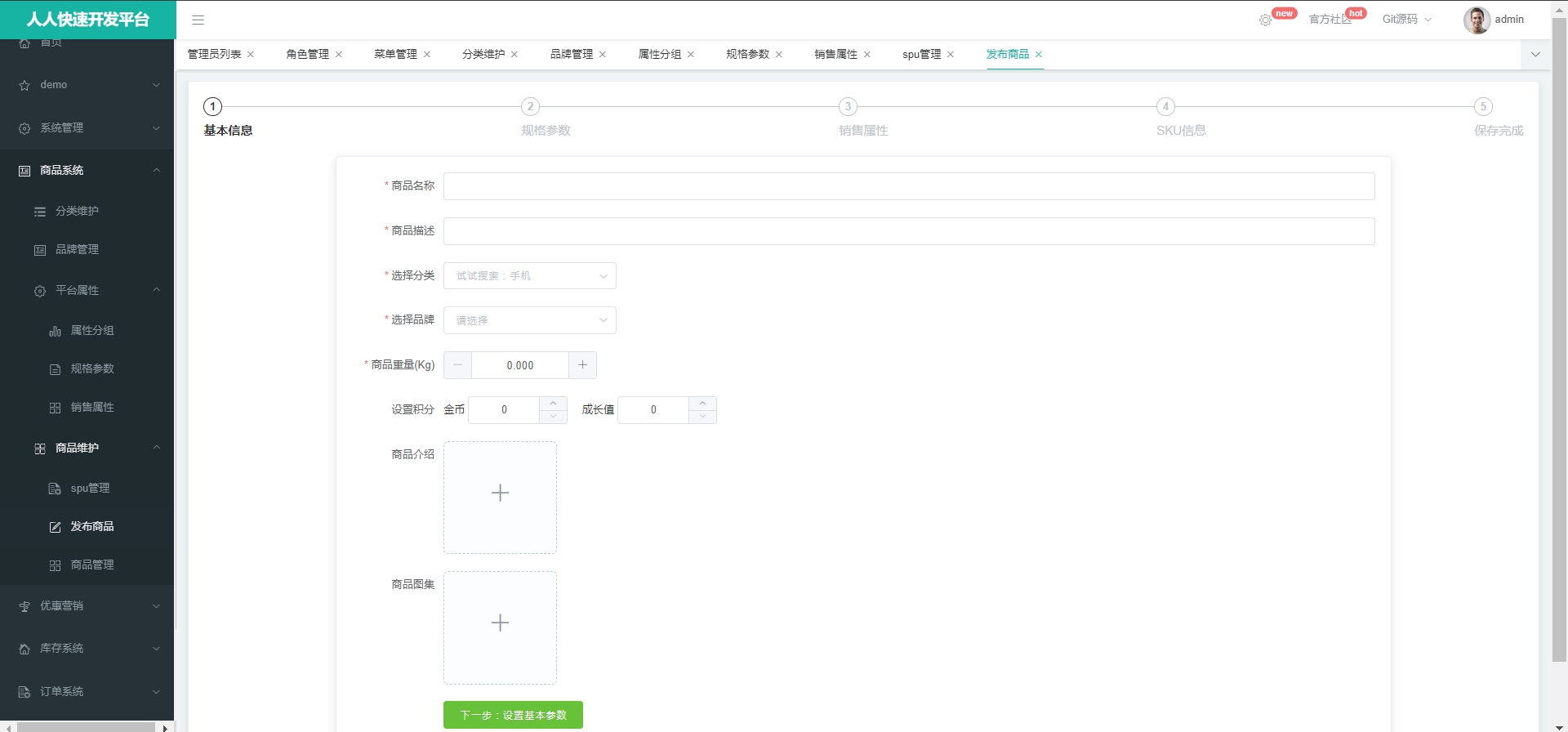Expand the 库存系统 menu chevron
Image resolution: width=1568 pixels, height=732 pixels.
click(x=156, y=649)
